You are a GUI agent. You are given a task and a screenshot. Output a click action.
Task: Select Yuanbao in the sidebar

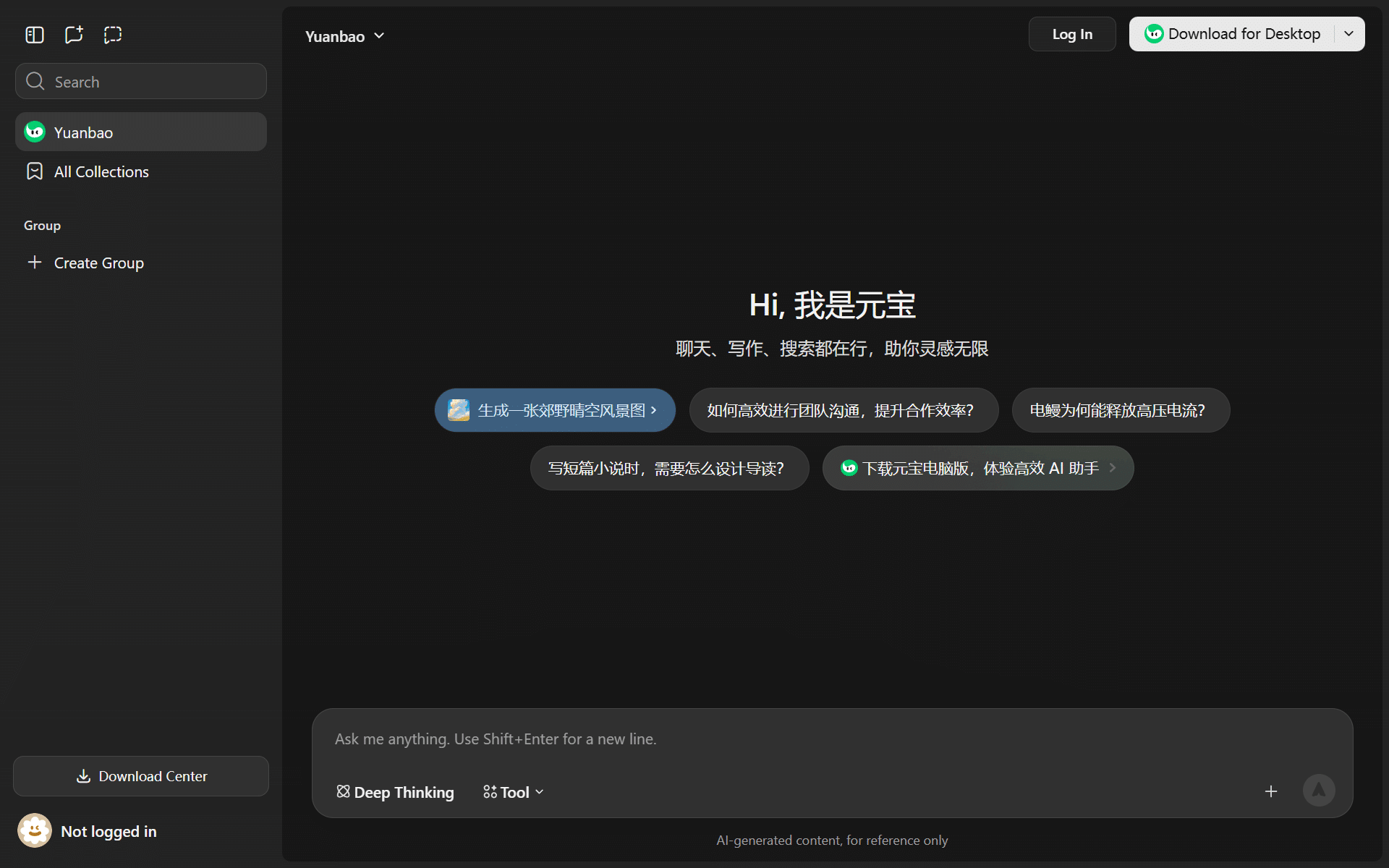click(141, 132)
